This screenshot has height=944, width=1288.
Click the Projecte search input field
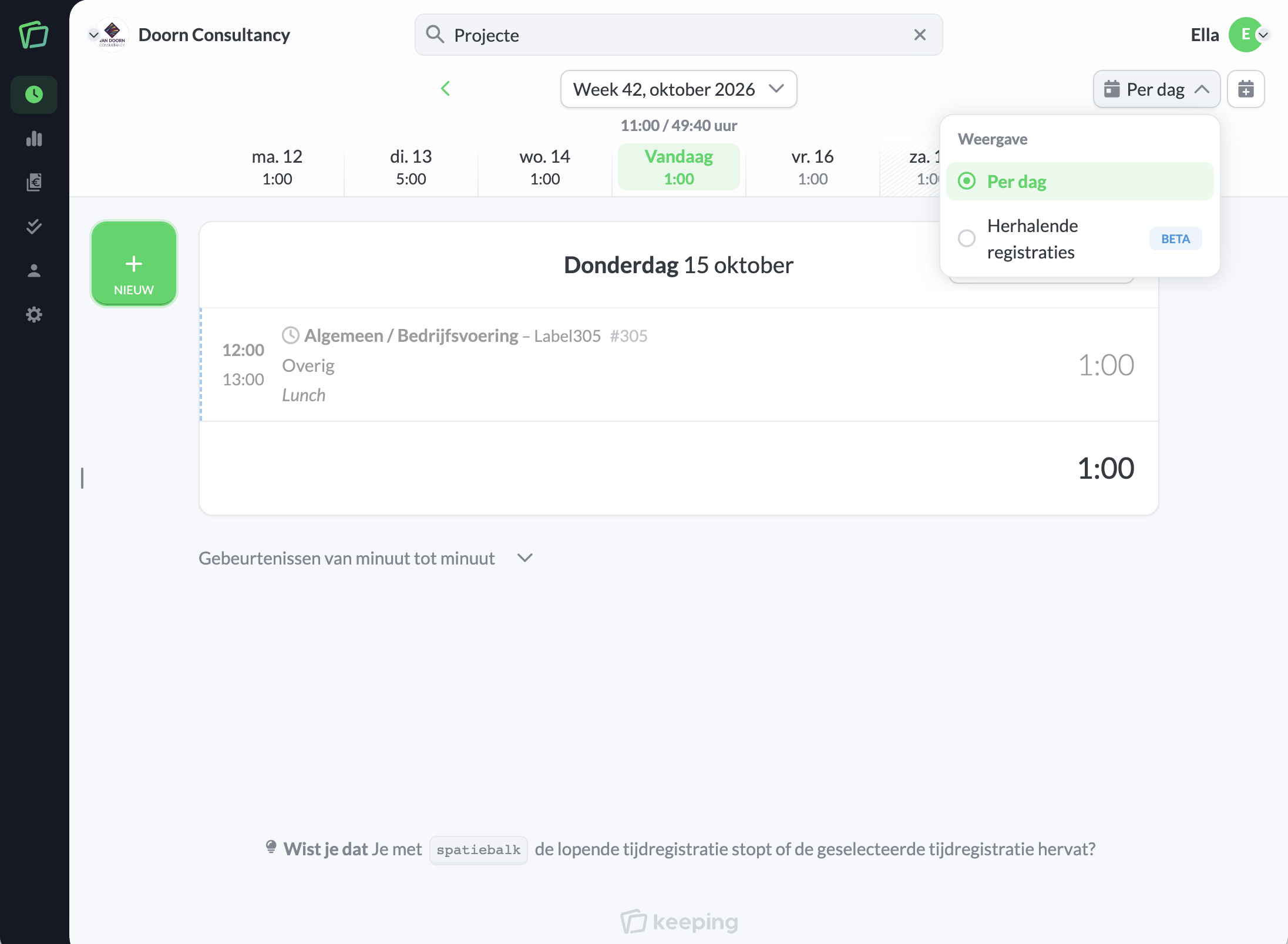[x=678, y=35]
